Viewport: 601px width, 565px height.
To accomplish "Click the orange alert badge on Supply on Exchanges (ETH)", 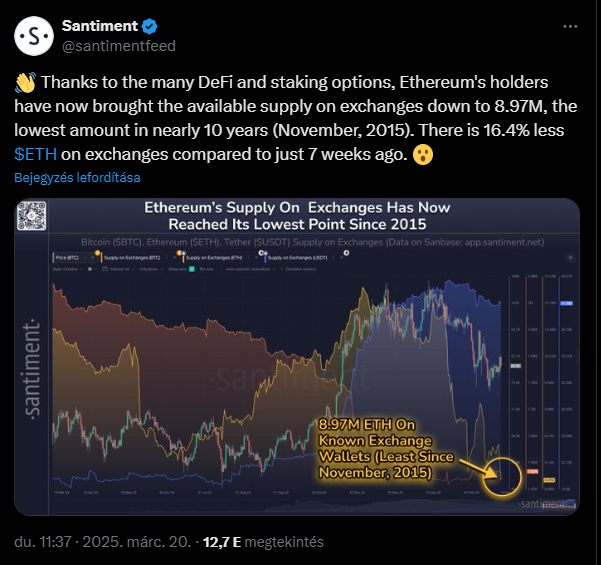I will [179, 253].
